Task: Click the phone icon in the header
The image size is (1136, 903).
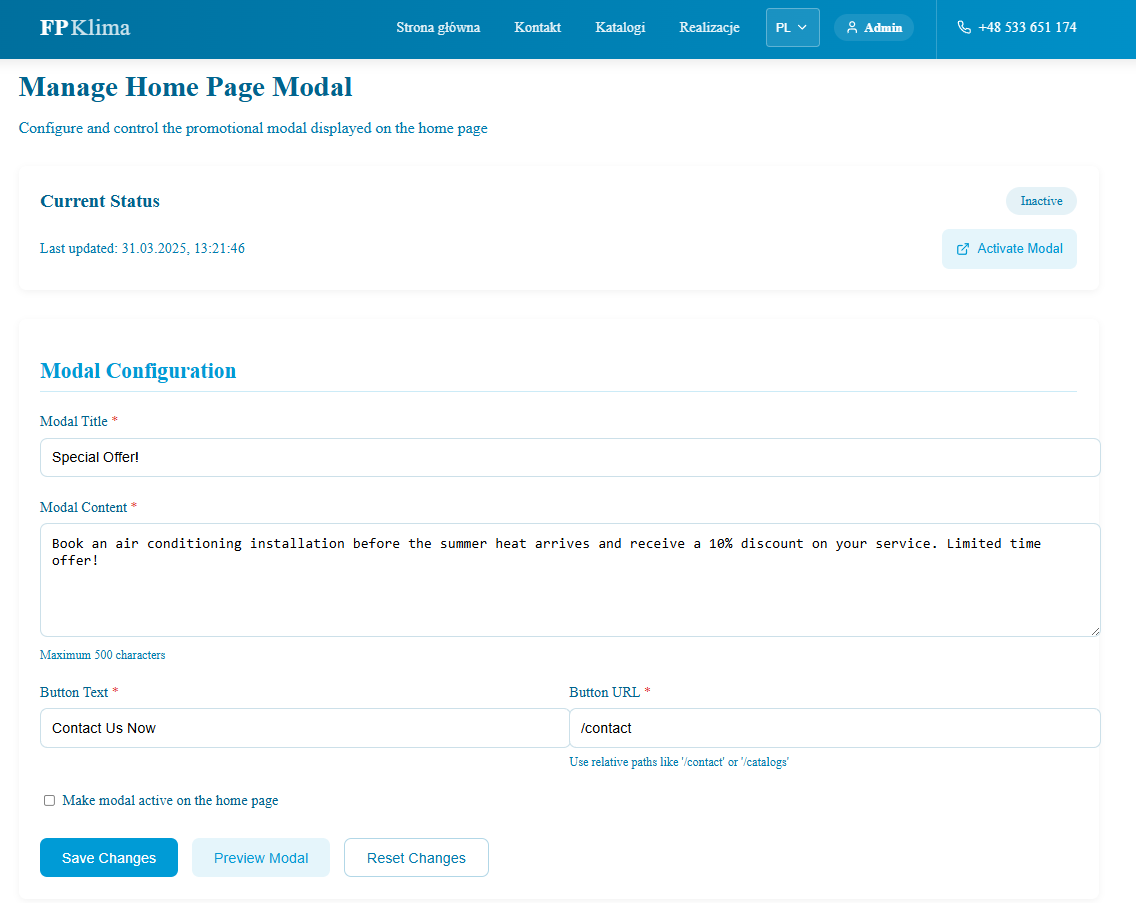Action: (963, 27)
